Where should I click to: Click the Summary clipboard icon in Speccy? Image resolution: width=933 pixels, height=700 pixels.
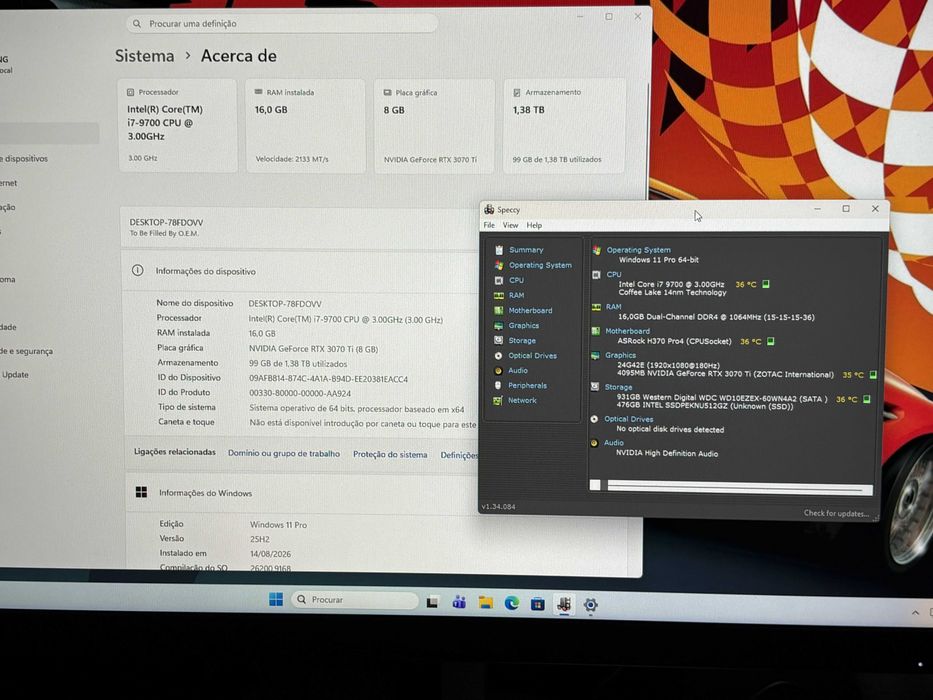[499, 250]
